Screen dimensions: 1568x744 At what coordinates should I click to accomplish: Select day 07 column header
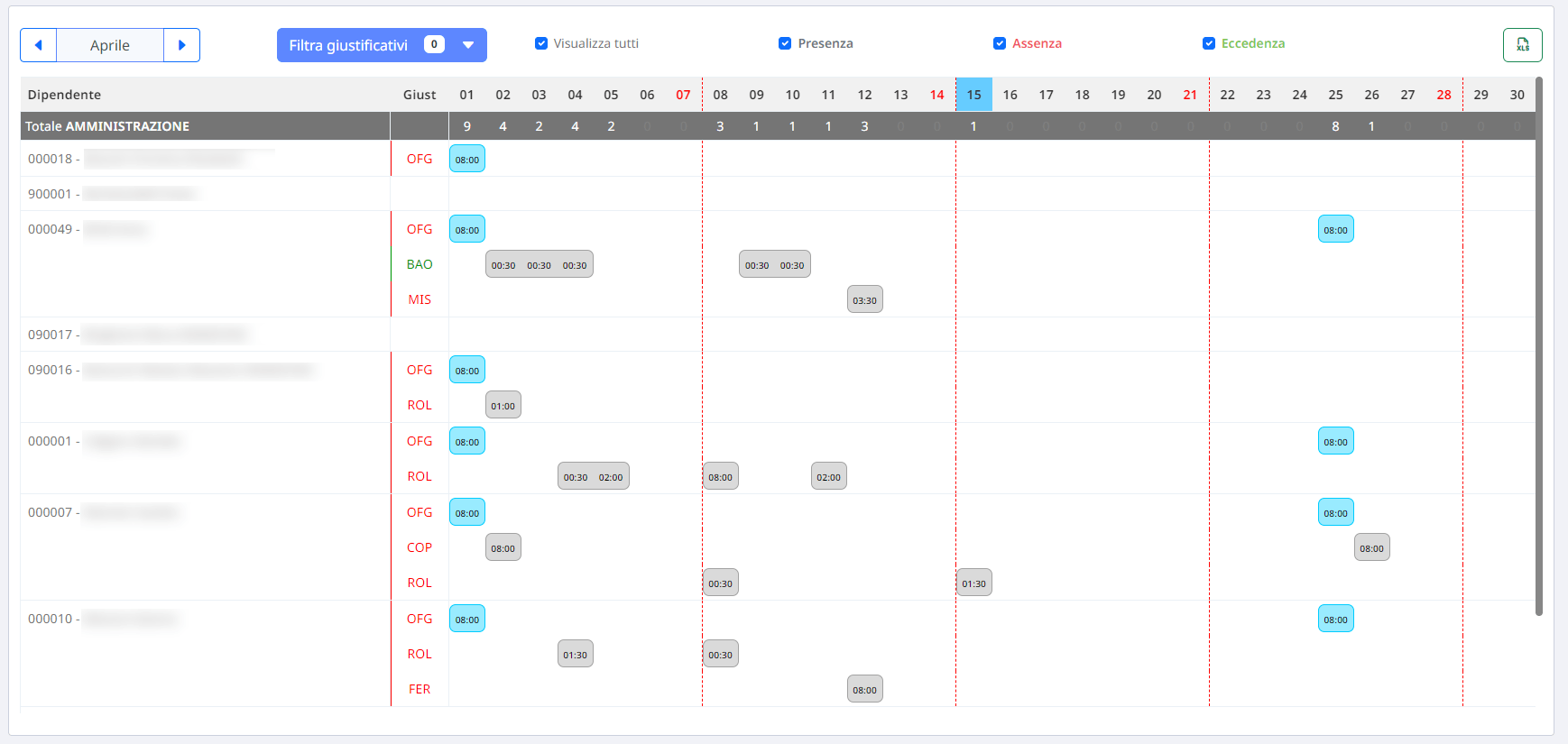point(683,95)
